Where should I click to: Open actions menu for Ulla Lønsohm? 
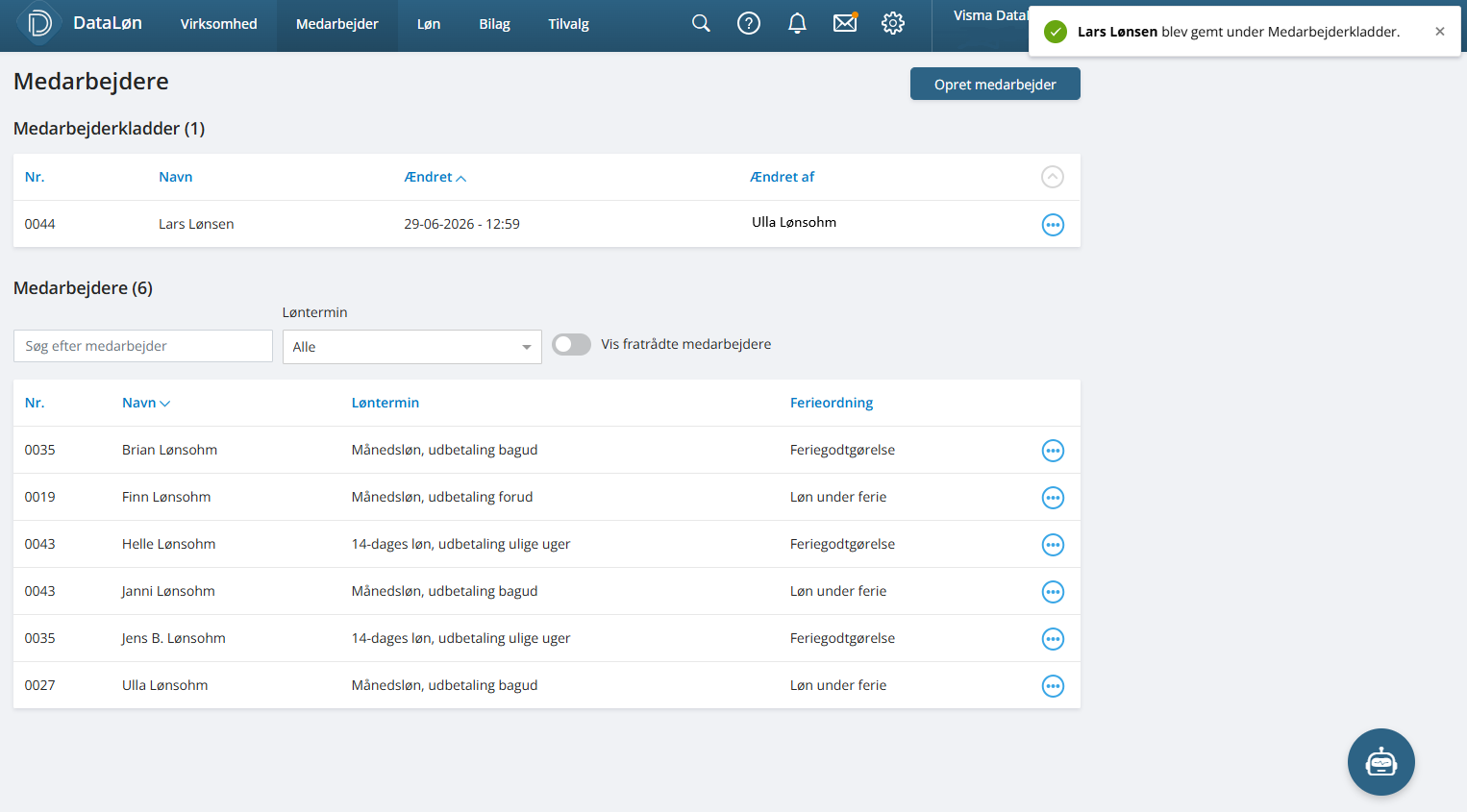(x=1054, y=686)
